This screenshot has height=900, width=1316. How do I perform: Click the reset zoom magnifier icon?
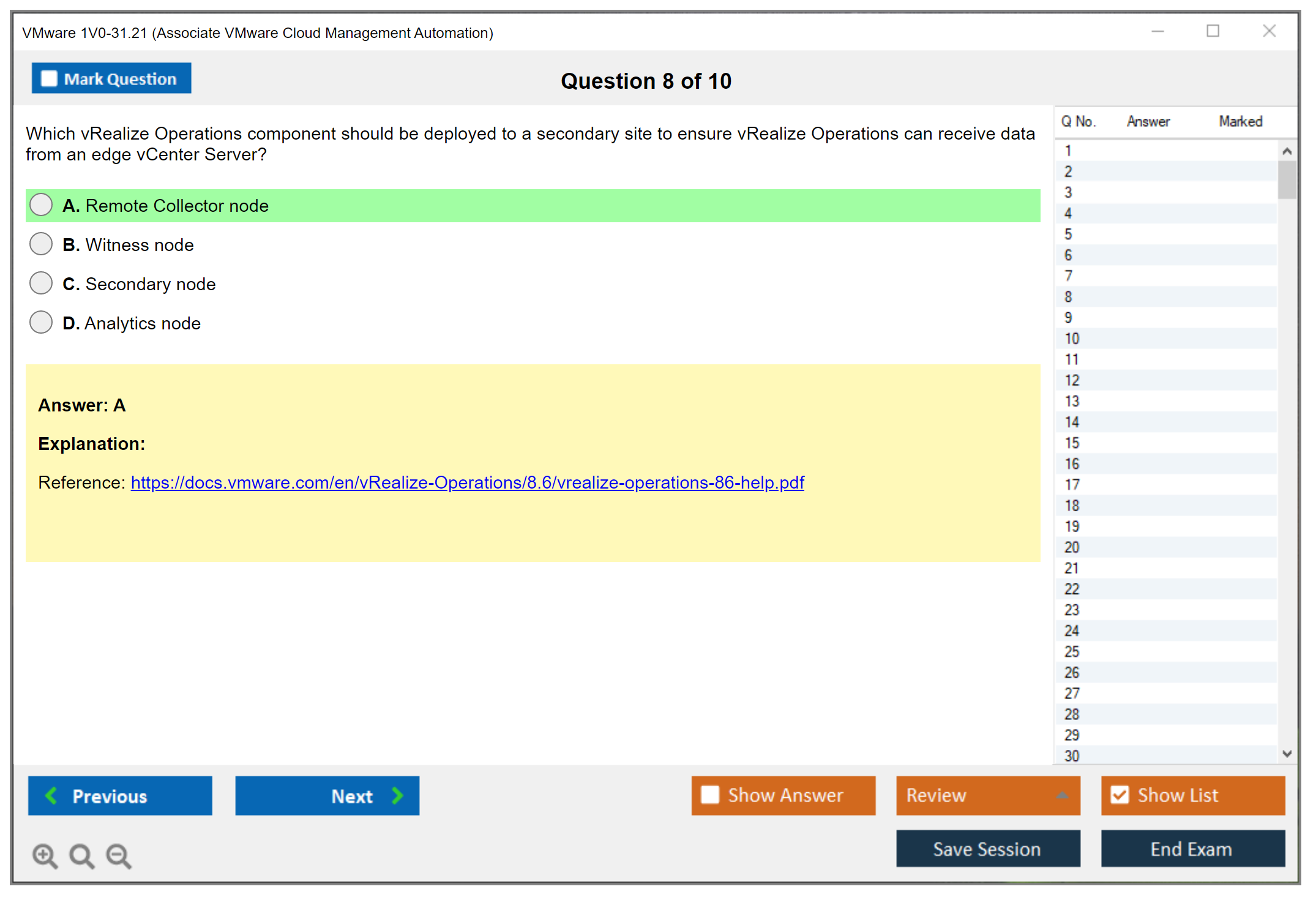tap(81, 855)
